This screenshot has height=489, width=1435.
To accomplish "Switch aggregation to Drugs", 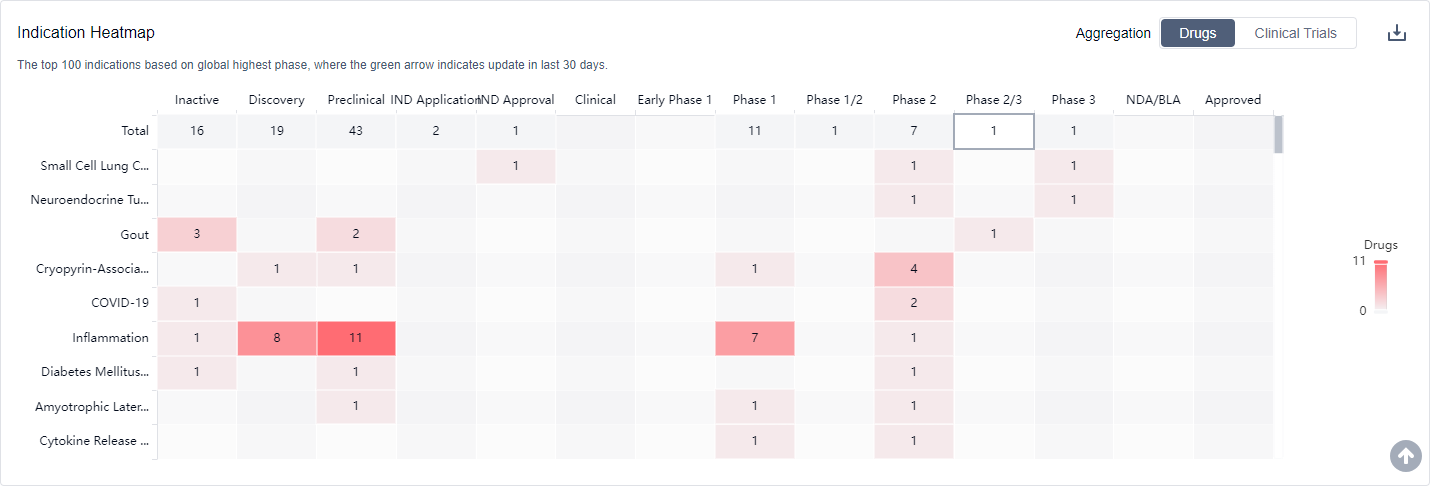I will 1197,33.
